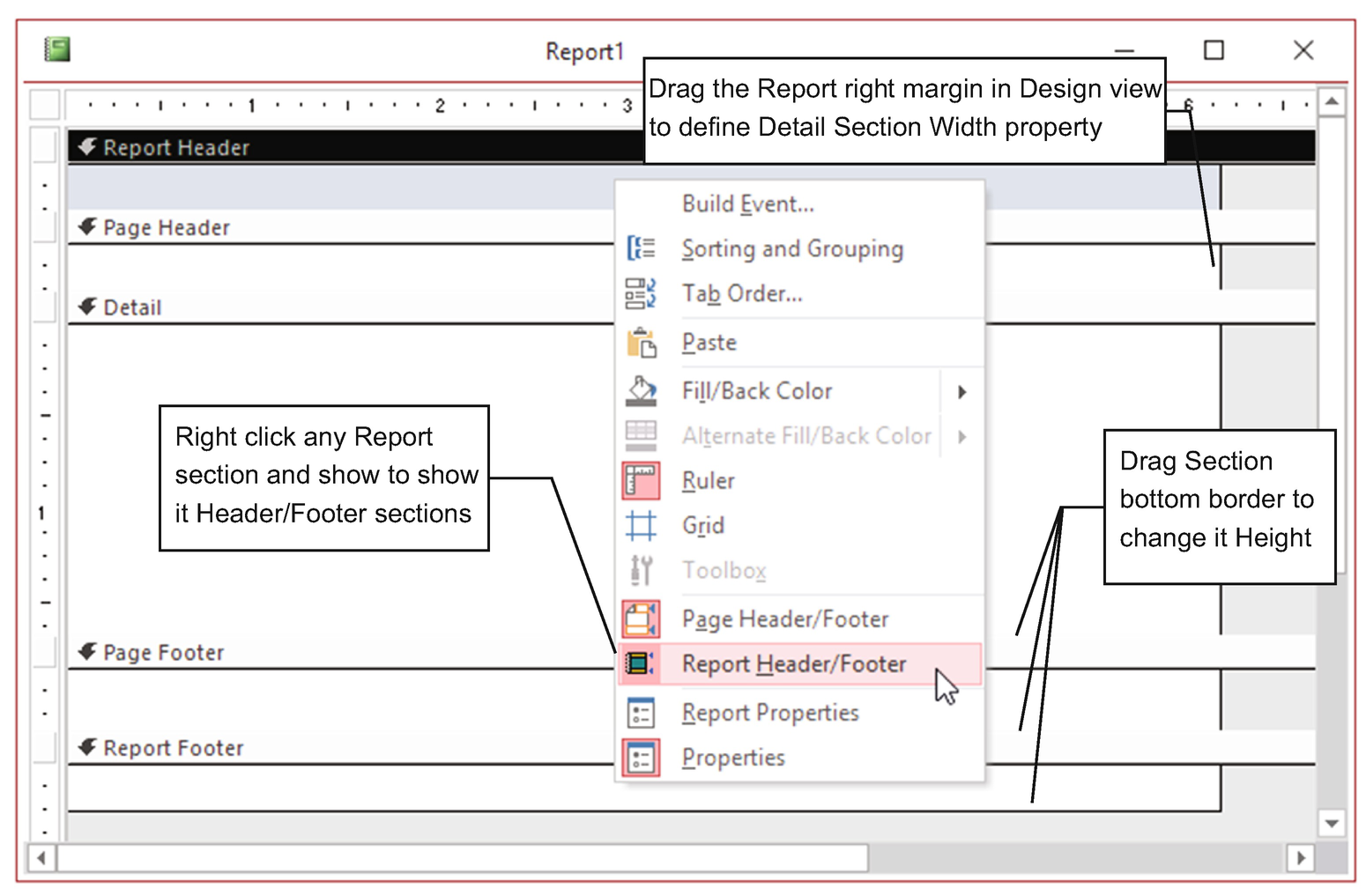Click the Report Header section selector box

(x=45, y=145)
